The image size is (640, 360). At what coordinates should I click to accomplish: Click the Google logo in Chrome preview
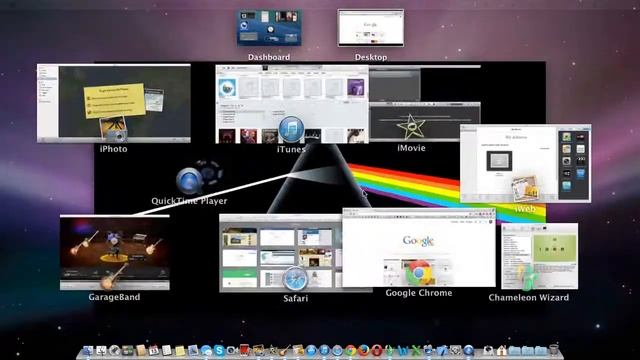coord(418,241)
